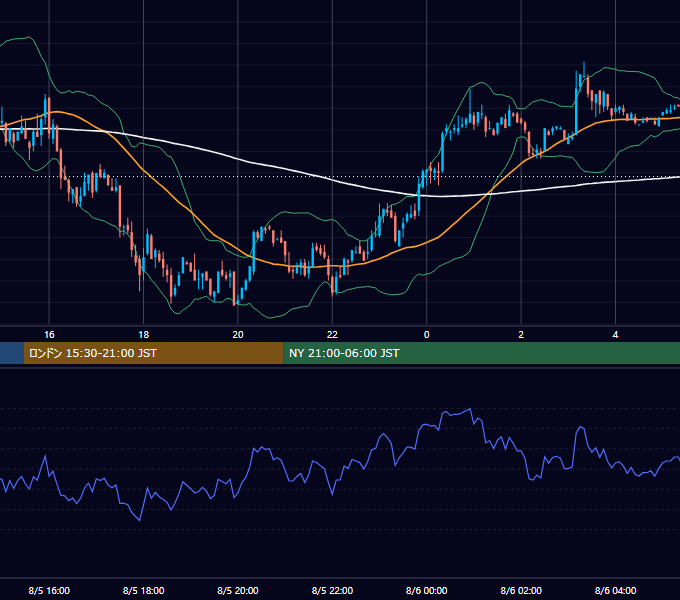Viewport: 680px width, 600px height.
Task: Click the 8/5 22:00 date label
Action: point(332,590)
